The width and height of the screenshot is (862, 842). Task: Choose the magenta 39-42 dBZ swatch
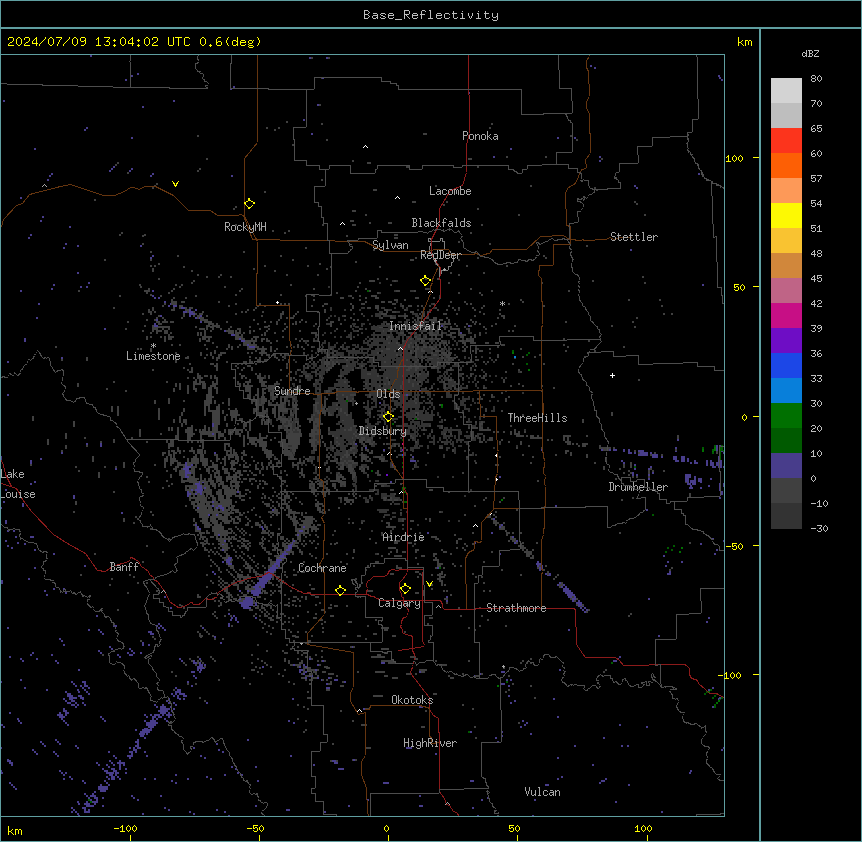click(786, 315)
